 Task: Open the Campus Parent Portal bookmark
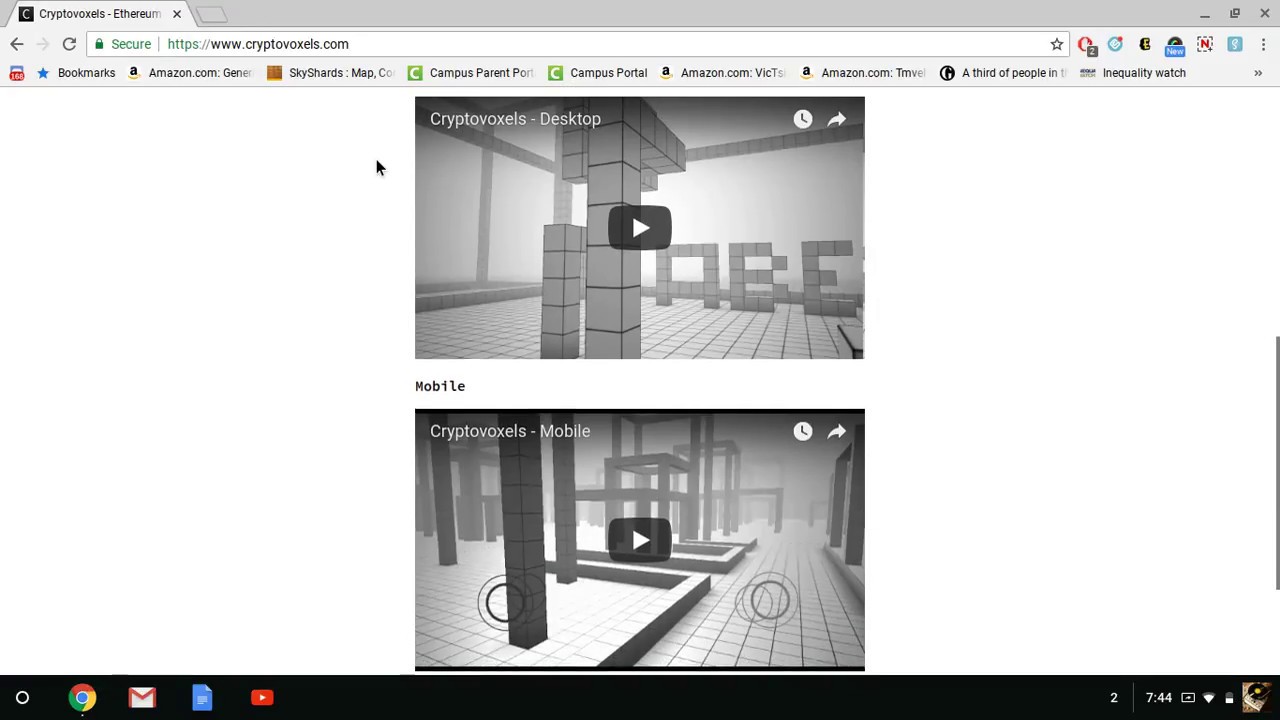pyautogui.click(x=471, y=73)
